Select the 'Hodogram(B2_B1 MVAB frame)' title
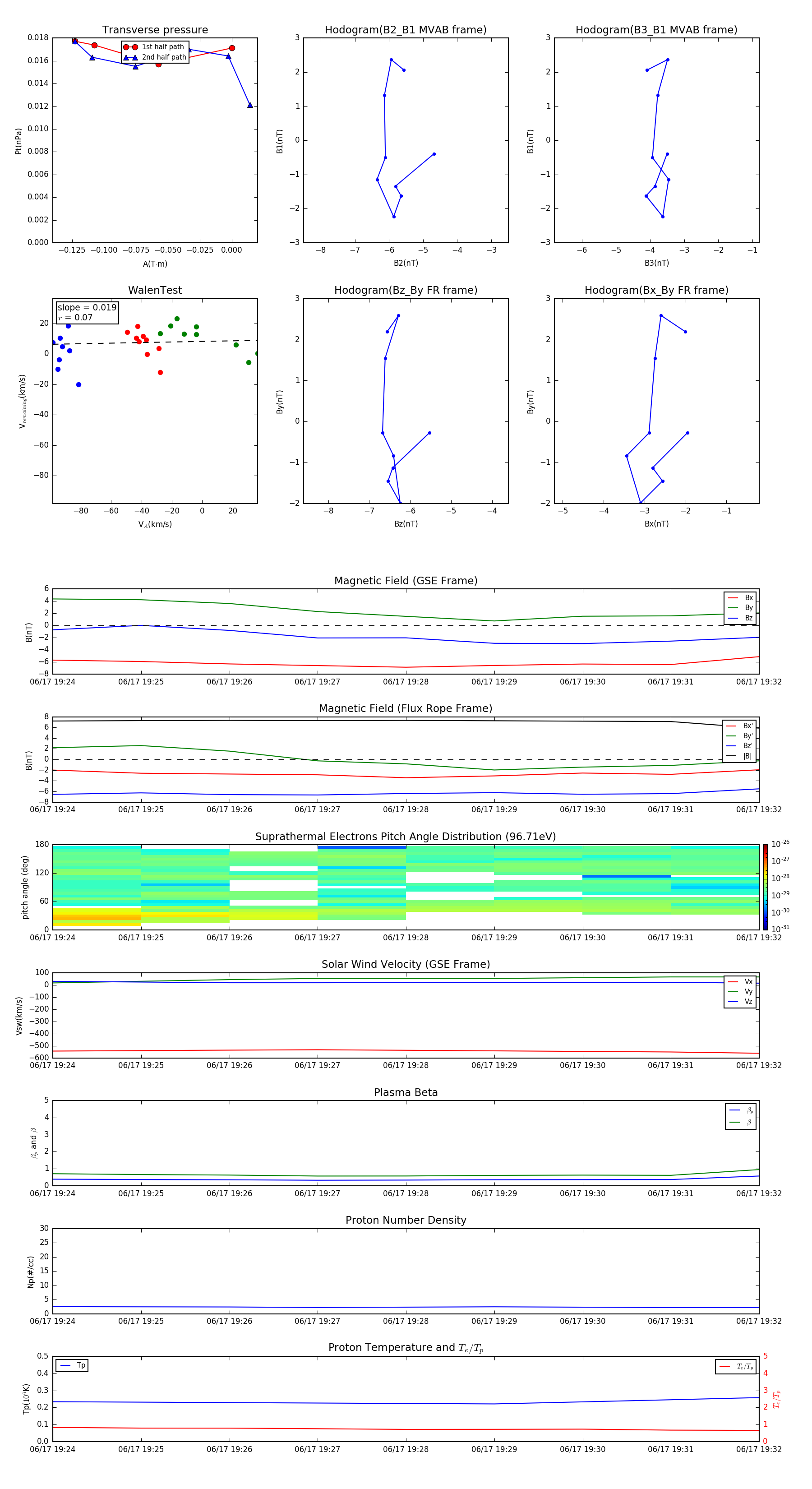Image resolution: width=812 pixels, height=1489 pixels. [406, 29]
